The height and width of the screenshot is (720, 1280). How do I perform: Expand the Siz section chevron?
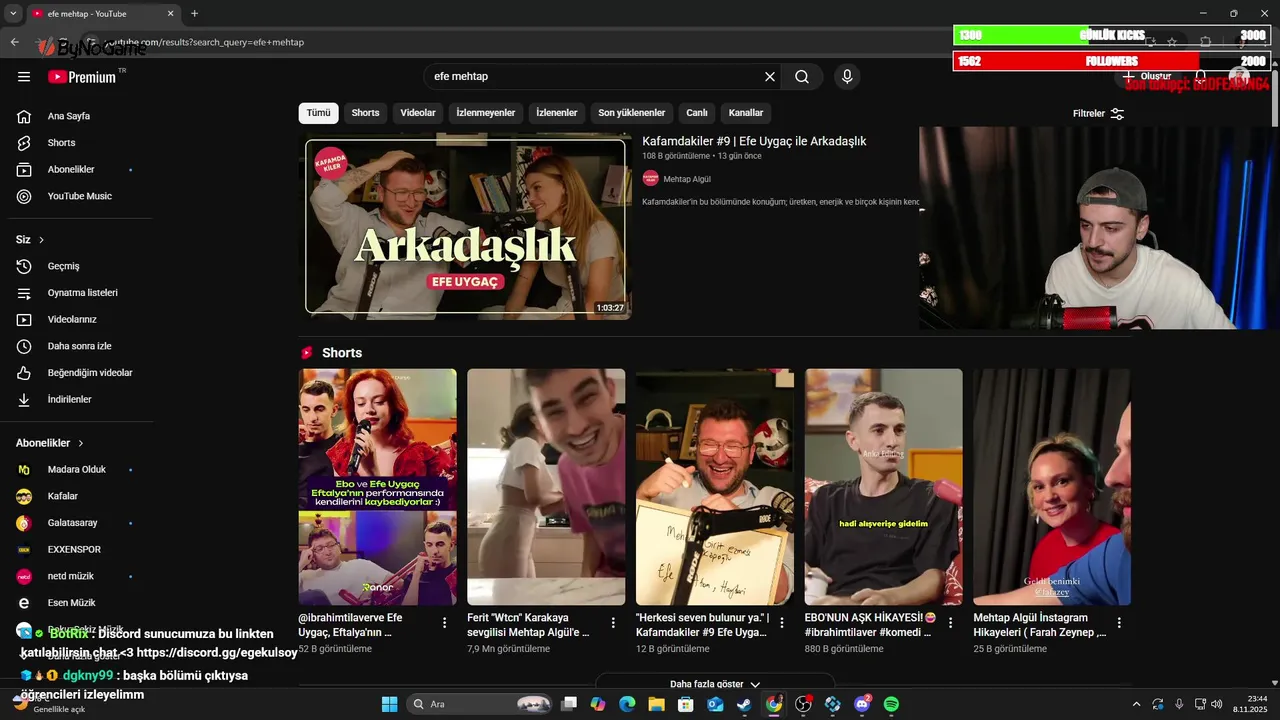[41, 240]
